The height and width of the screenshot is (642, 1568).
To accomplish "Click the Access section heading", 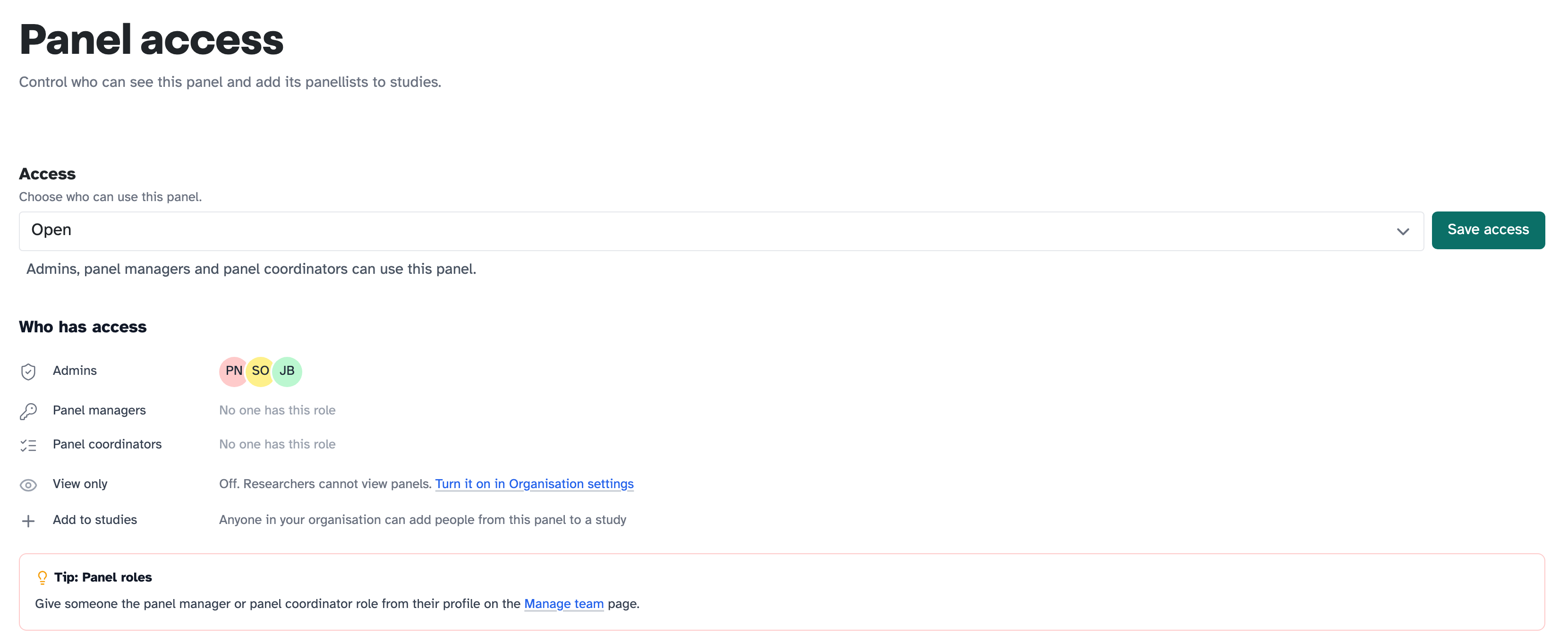I will pyautogui.click(x=47, y=174).
